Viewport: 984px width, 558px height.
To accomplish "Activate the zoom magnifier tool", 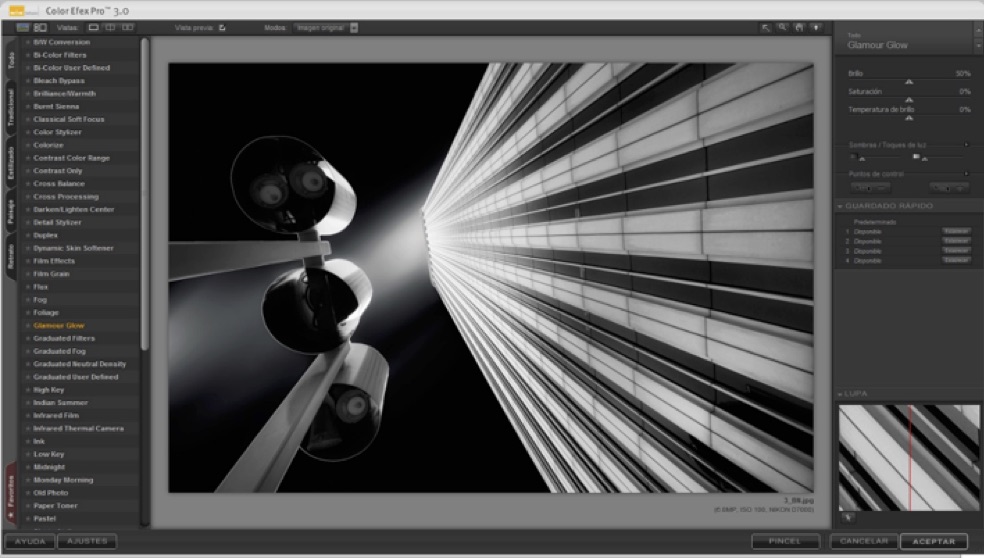I will click(782, 28).
